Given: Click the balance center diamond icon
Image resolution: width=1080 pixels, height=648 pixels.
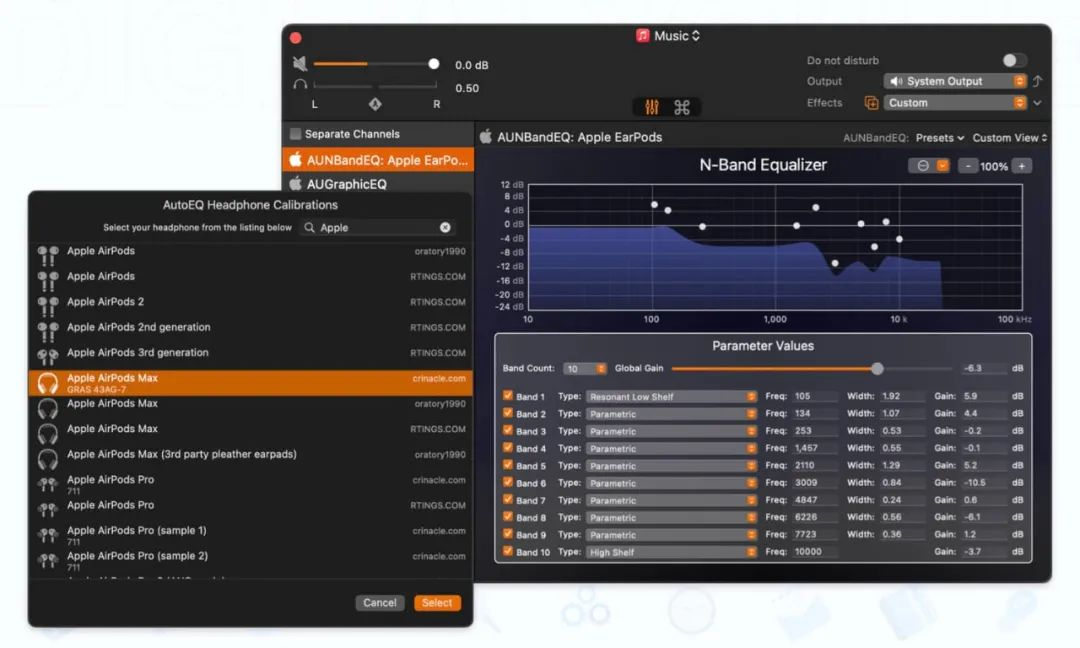Looking at the screenshot, I should pyautogui.click(x=375, y=104).
